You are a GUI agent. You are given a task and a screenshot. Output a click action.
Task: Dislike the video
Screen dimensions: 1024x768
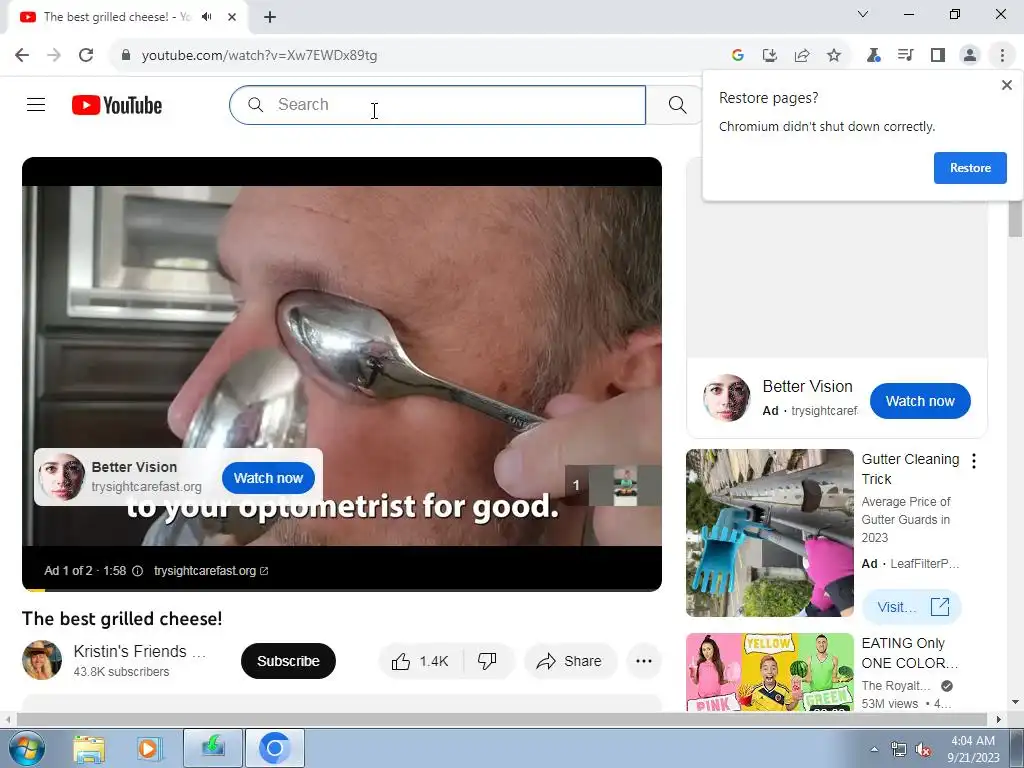pos(487,662)
